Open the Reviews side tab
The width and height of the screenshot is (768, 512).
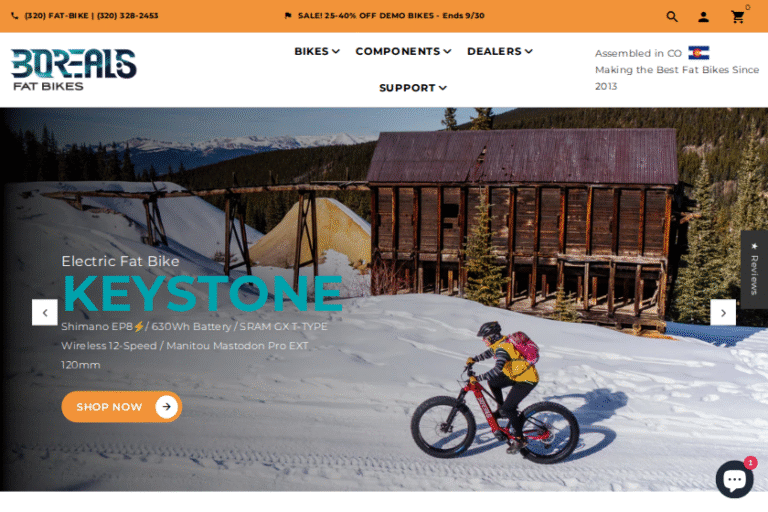click(754, 269)
